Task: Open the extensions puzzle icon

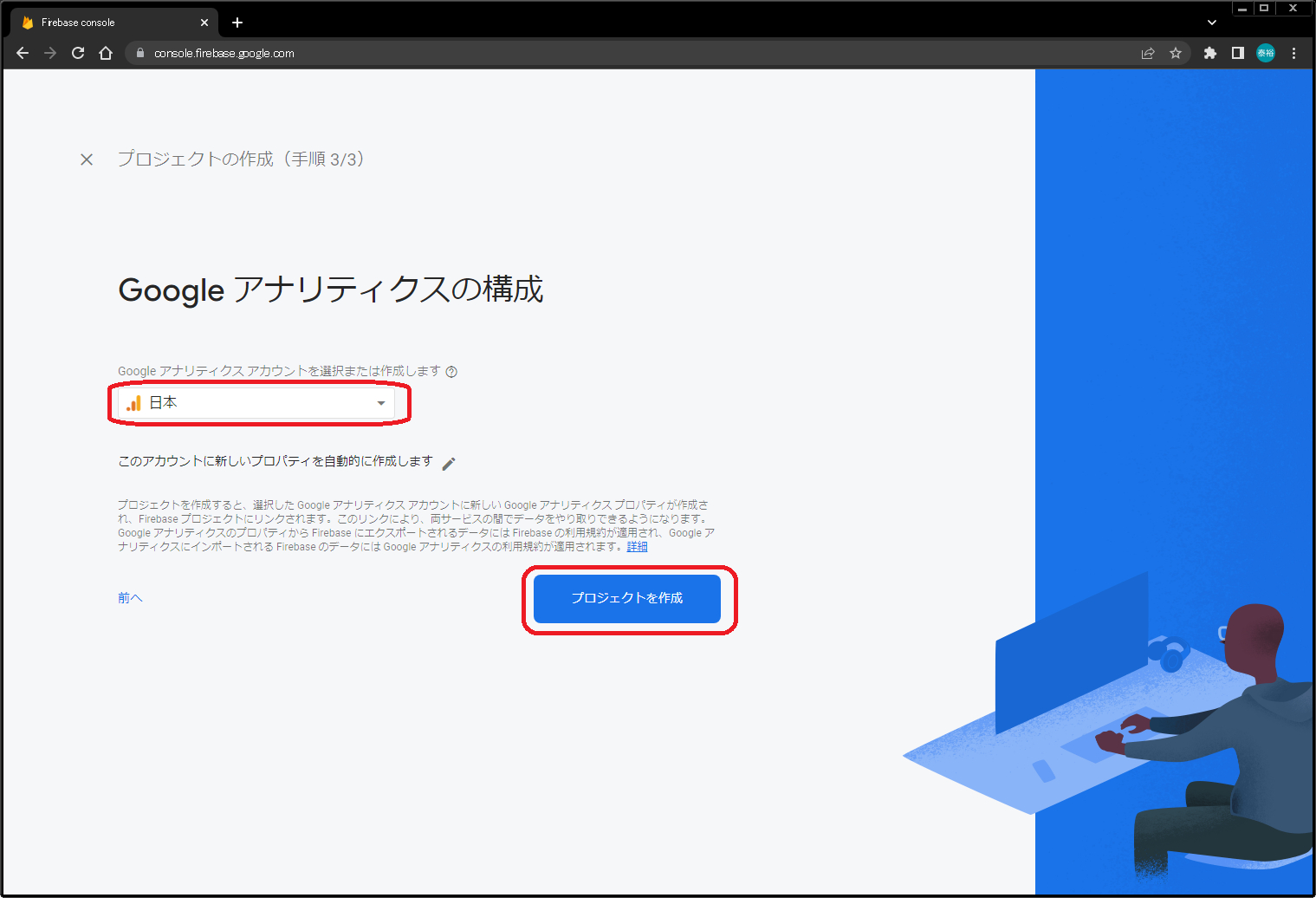Action: [1210, 53]
